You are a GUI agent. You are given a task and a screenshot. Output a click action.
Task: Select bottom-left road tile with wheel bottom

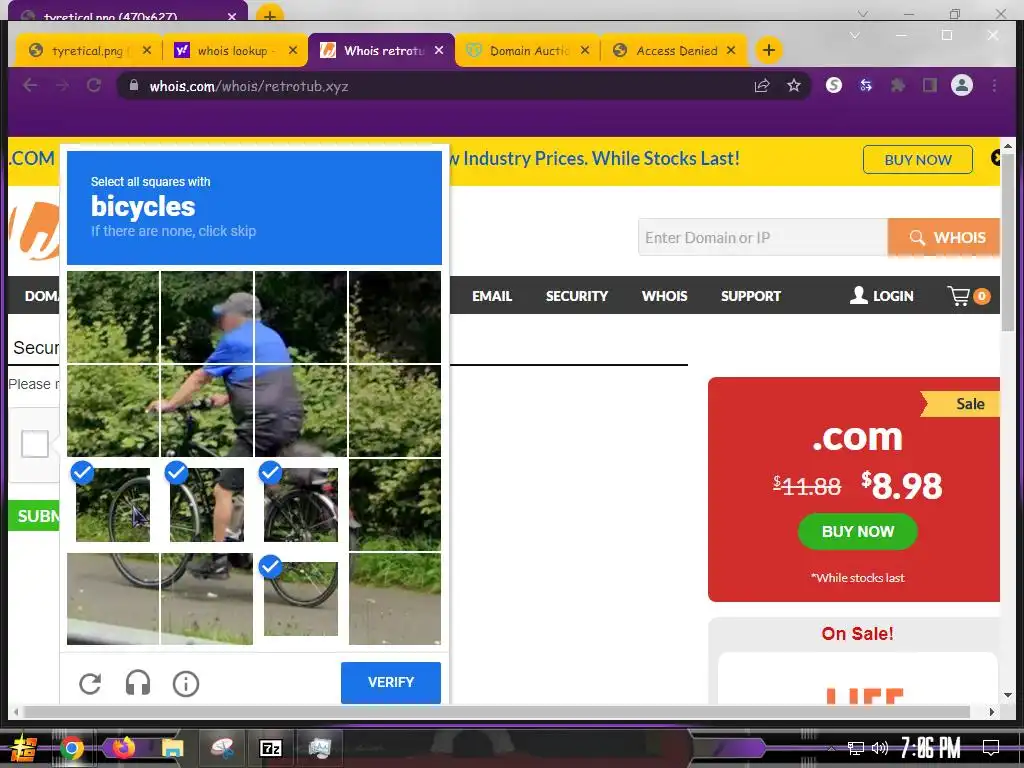(x=113, y=599)
